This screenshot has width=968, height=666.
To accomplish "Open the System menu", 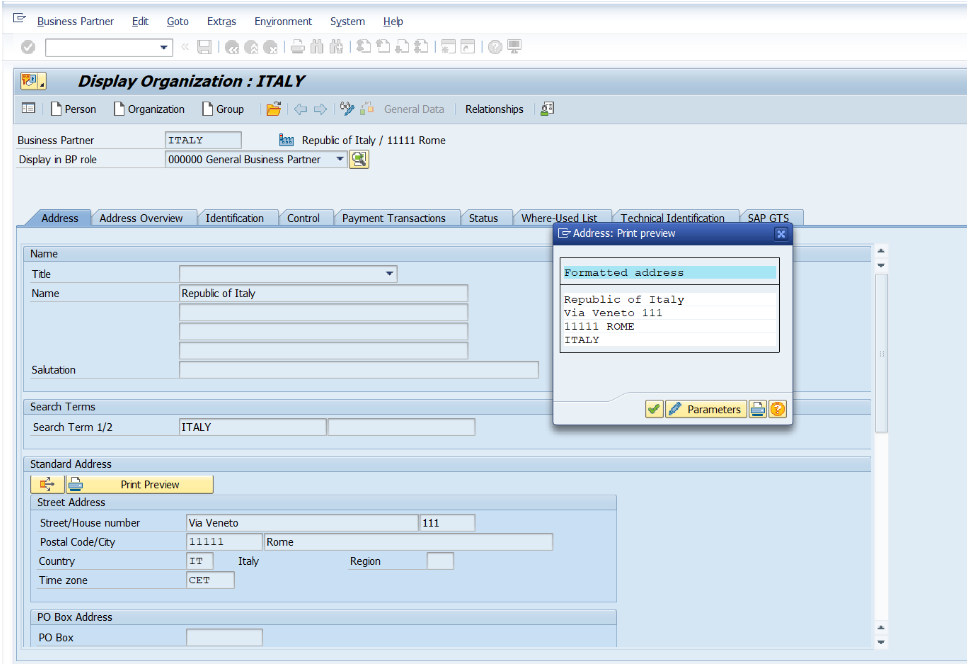I will (x=348, y=21).
